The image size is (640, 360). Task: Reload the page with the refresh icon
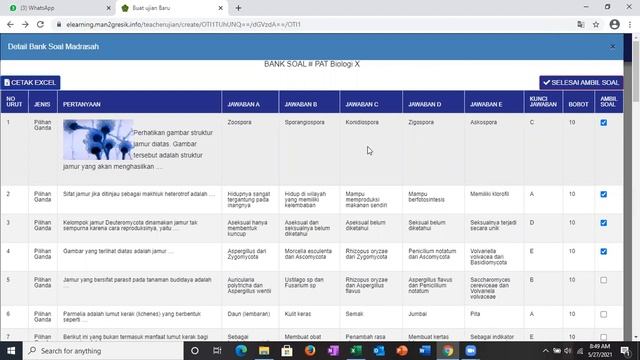(40, 24)
